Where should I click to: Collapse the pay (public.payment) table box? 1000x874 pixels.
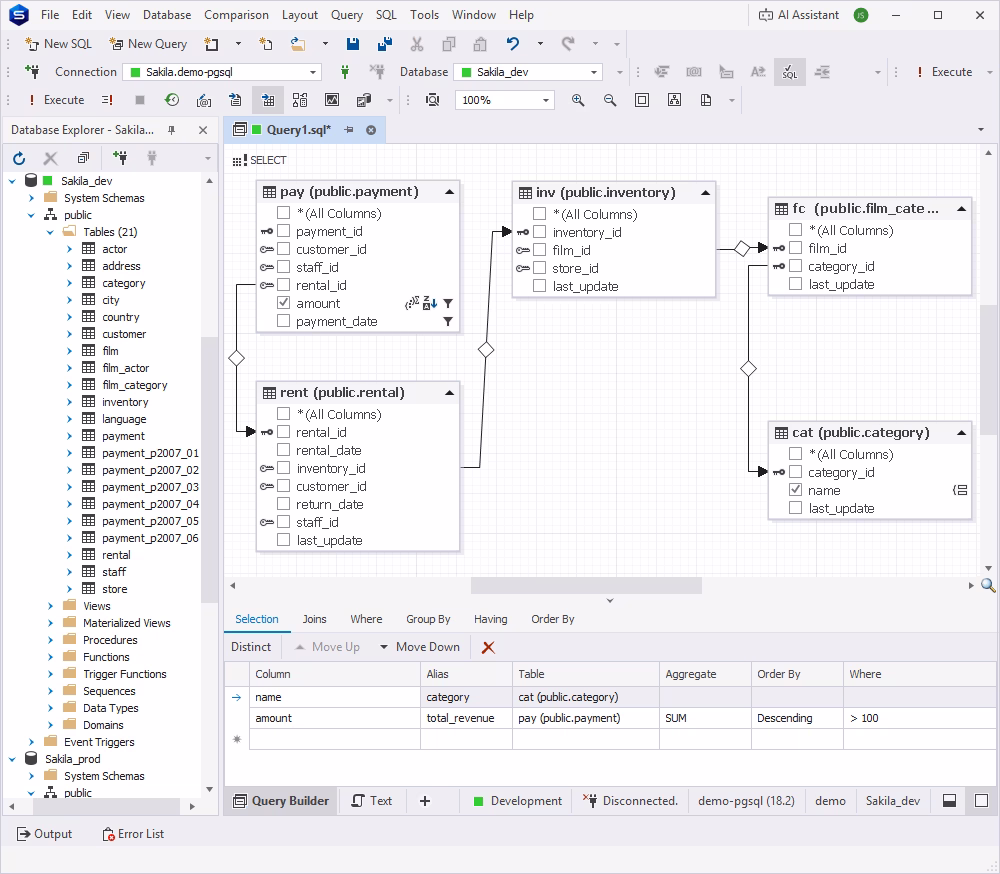tap(449, 192)
